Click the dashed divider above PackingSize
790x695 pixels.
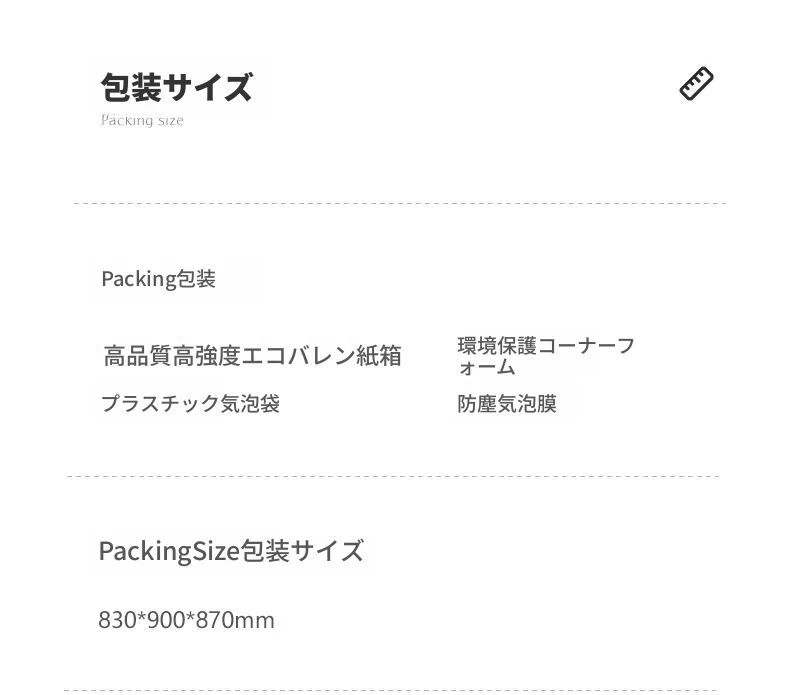[x=393, y=476]
